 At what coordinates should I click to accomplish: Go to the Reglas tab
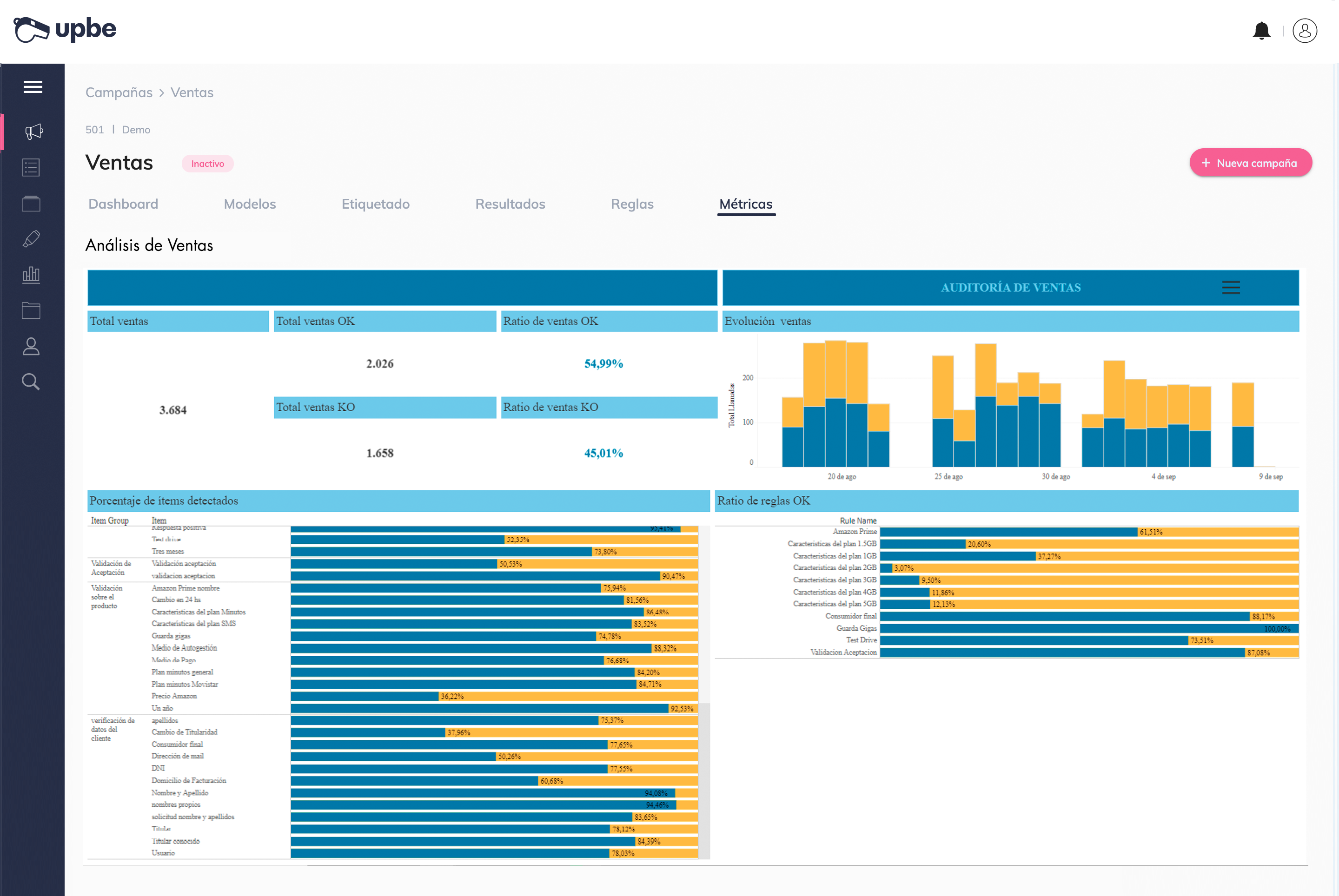[x=632, y=204]
